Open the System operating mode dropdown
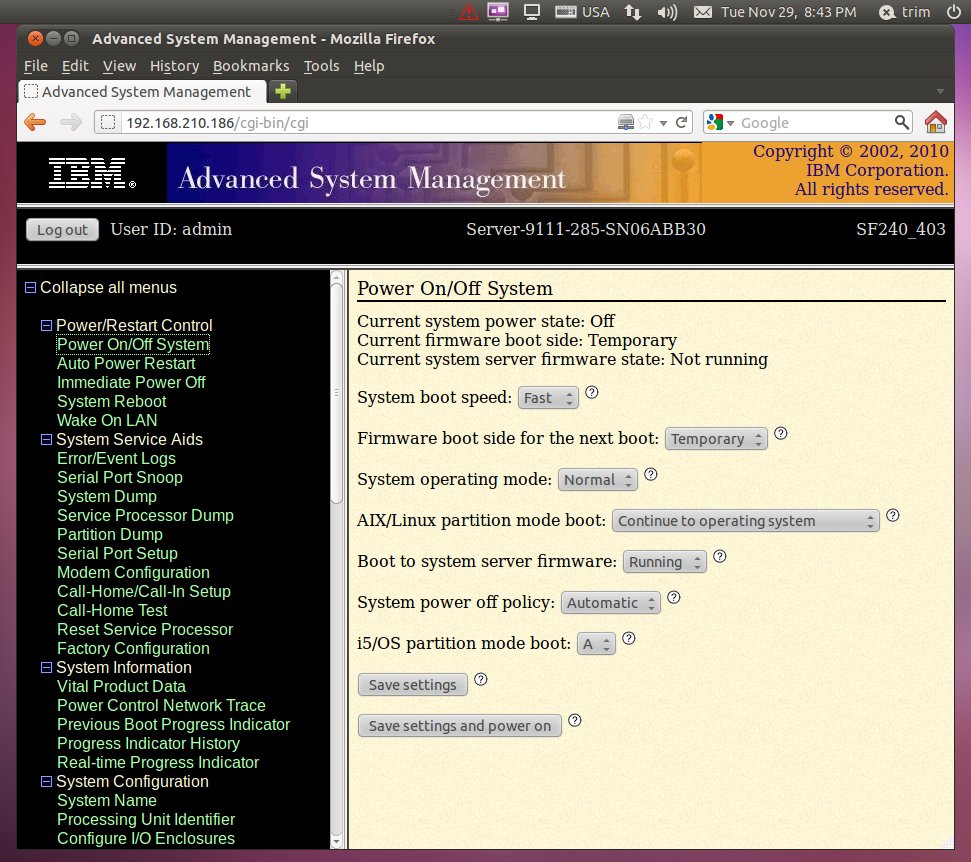The image size is (971, 862). pyautogui.click(x=598, y=480)
